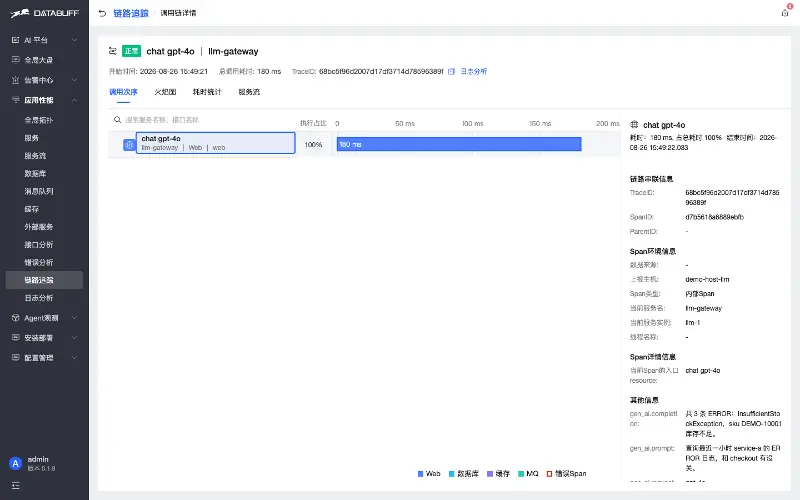Viewport: 800px width, 500px height.
Task: Click the web span icon for chat gpt-4o
Action: coord(129,145)
